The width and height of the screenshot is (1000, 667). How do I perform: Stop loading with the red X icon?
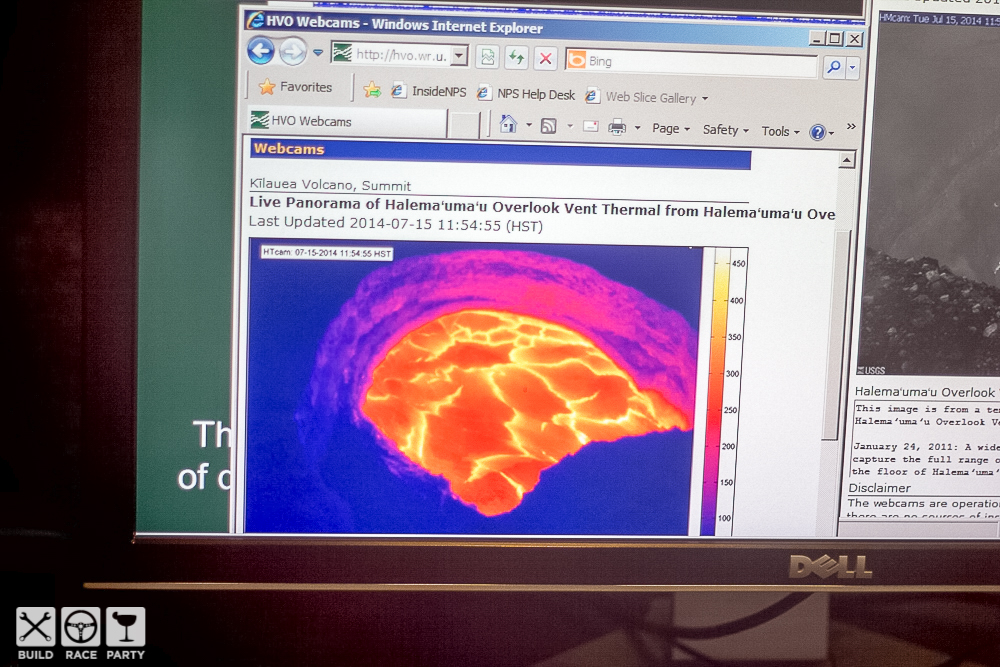(x=546, y=59)
